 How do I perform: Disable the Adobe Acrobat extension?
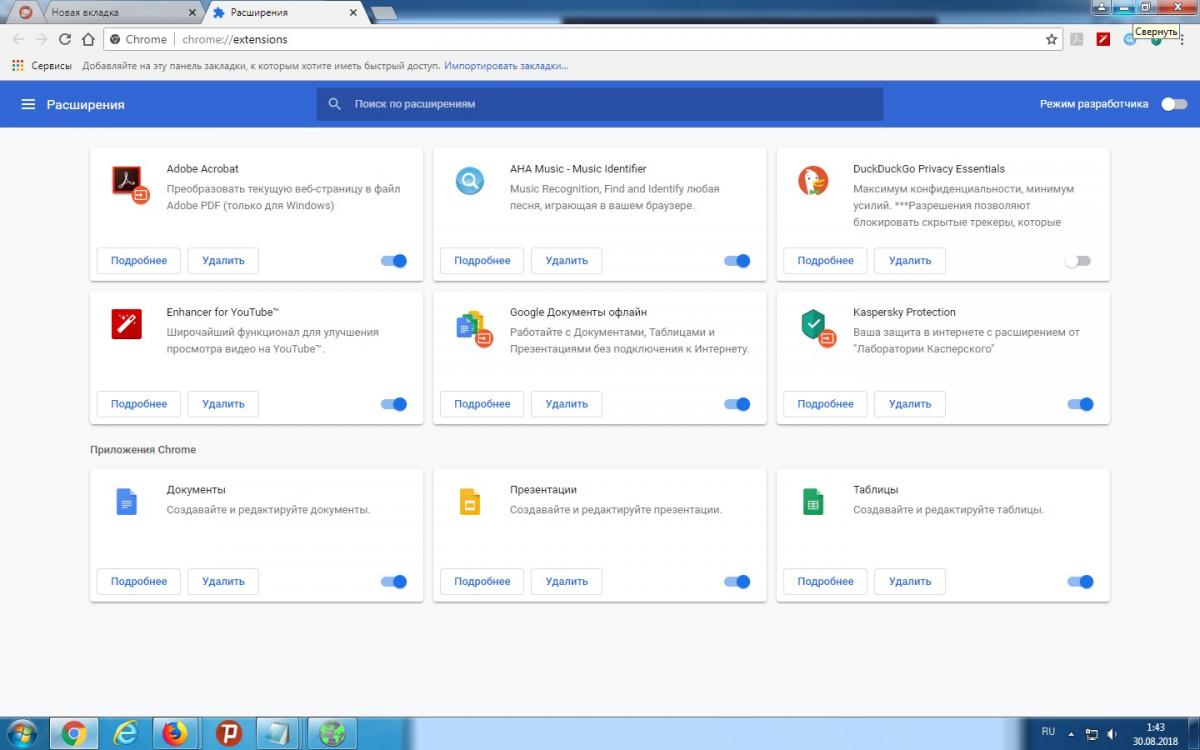[x=394, y=261]
